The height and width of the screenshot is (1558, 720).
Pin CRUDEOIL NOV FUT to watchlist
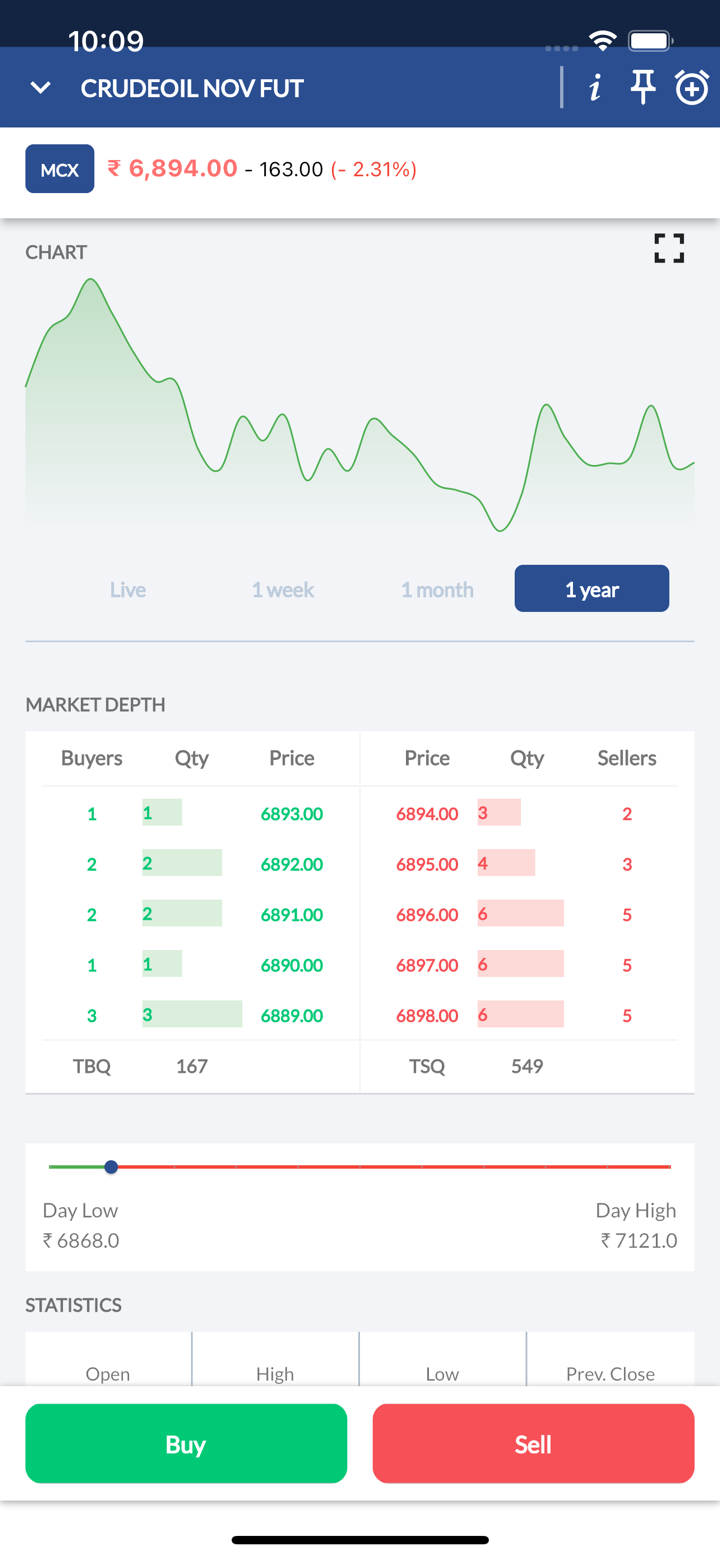coord(643,88)
